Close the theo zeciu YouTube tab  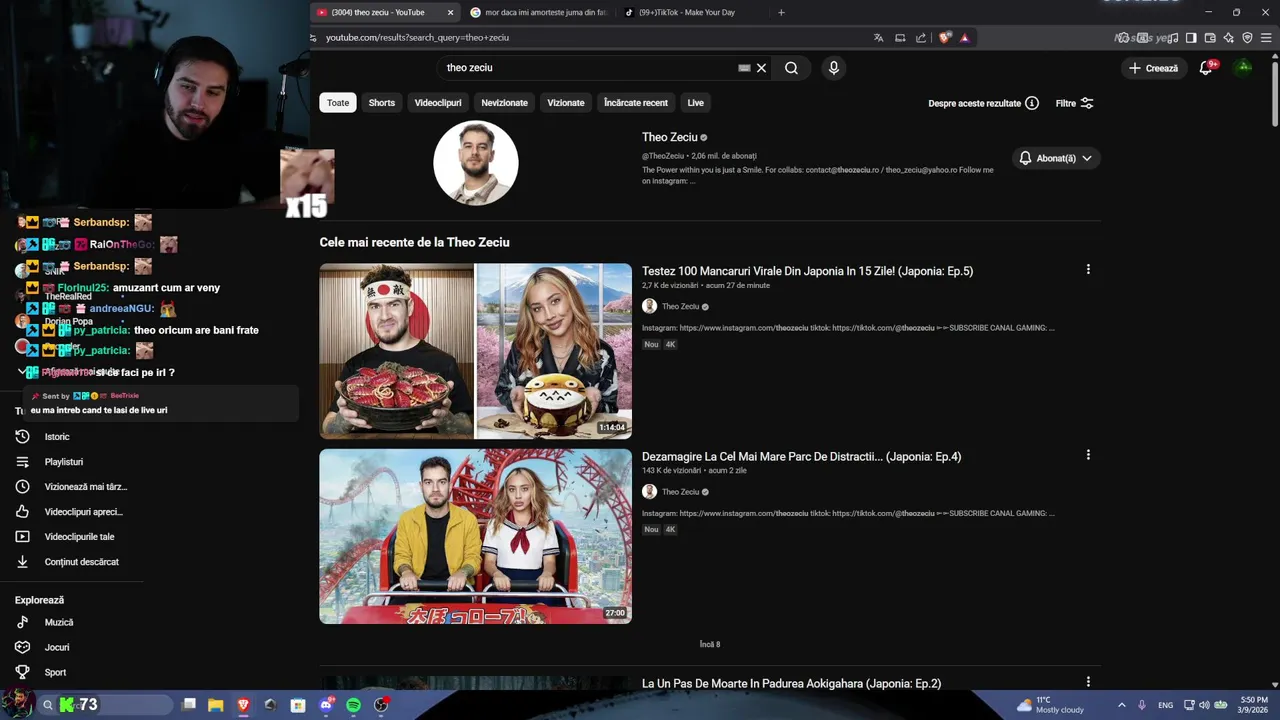[x=450, y=12]
